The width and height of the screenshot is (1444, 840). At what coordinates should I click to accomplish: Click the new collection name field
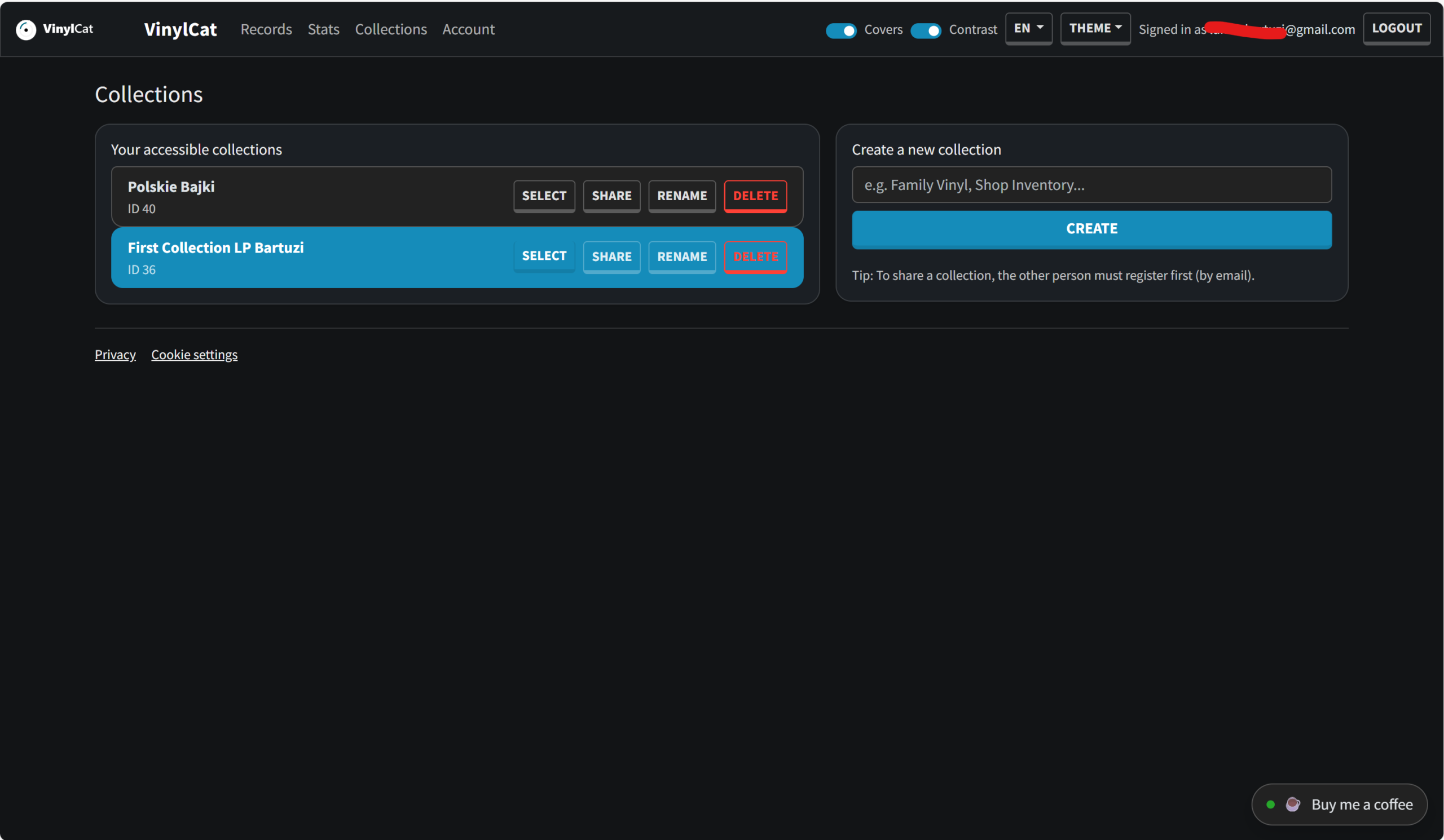(x=1091, y=185)
